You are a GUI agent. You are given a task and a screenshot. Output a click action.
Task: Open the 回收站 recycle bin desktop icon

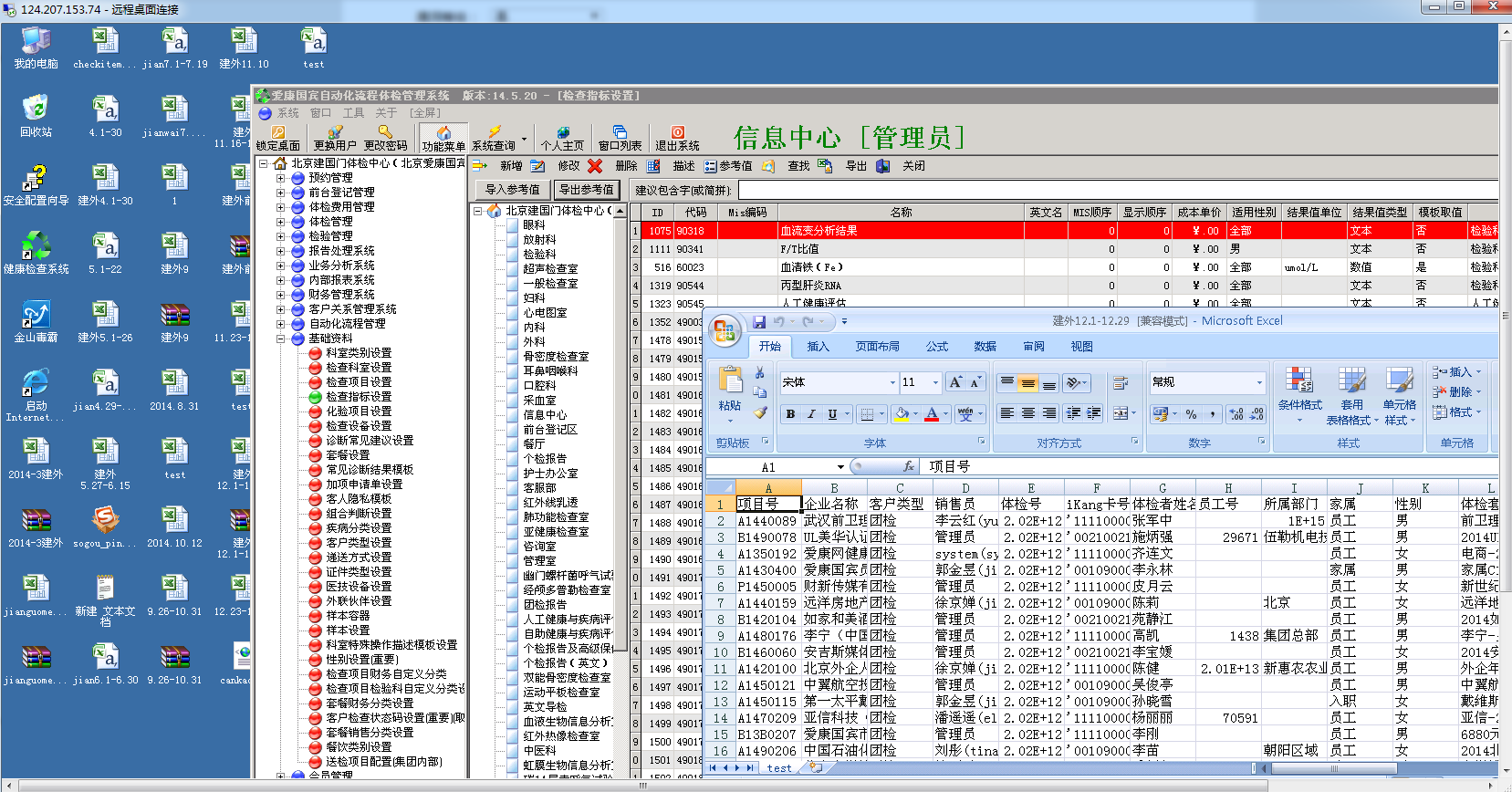[36, 109]
